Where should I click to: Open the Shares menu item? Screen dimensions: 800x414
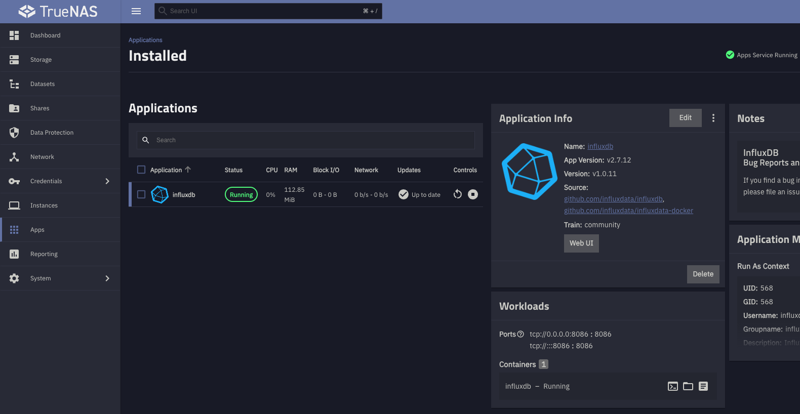click(x=60, y=108)
